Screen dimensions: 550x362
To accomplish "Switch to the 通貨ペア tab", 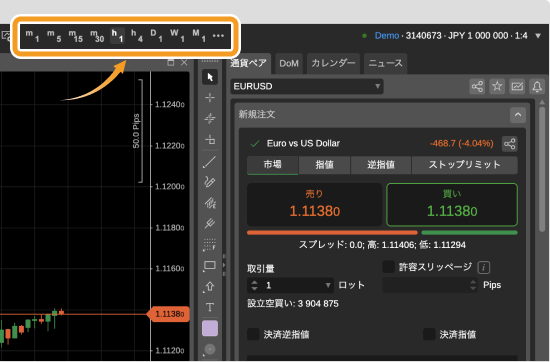I will click(x=249, y=63).
